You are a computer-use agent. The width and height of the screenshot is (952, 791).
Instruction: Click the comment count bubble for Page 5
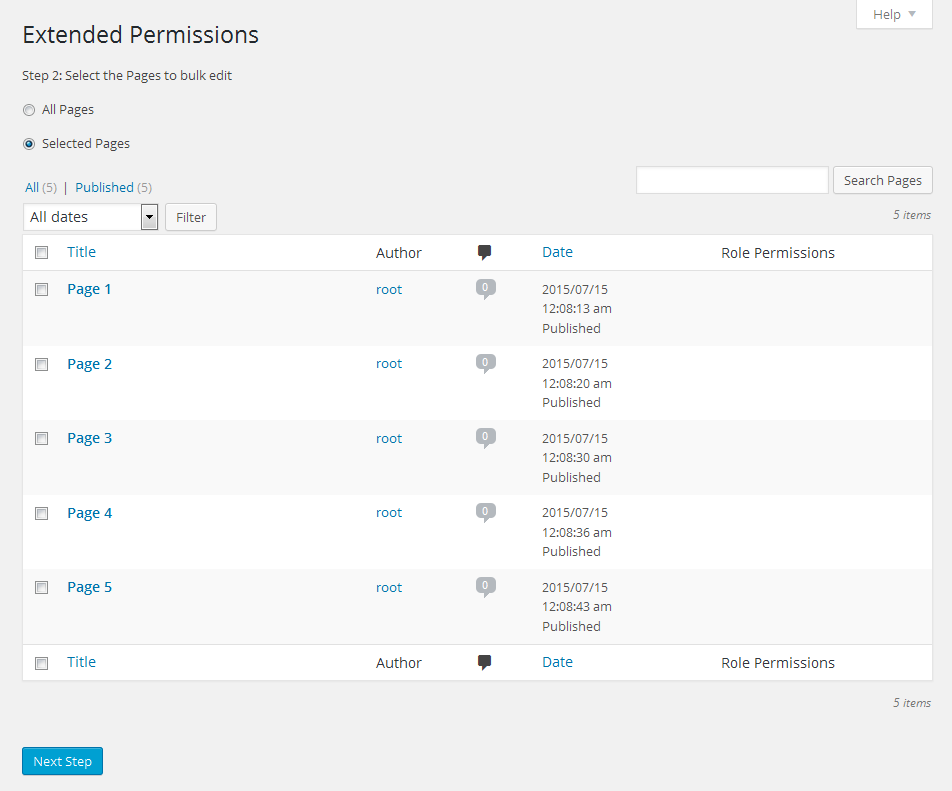point(485,587)
